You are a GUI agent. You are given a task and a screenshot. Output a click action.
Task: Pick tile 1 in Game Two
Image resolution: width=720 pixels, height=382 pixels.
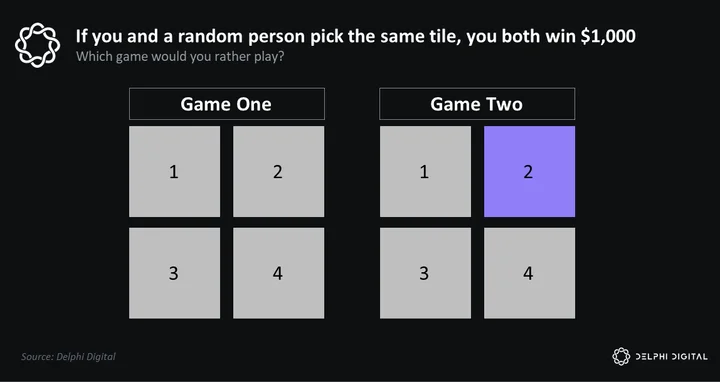(425, 171)
